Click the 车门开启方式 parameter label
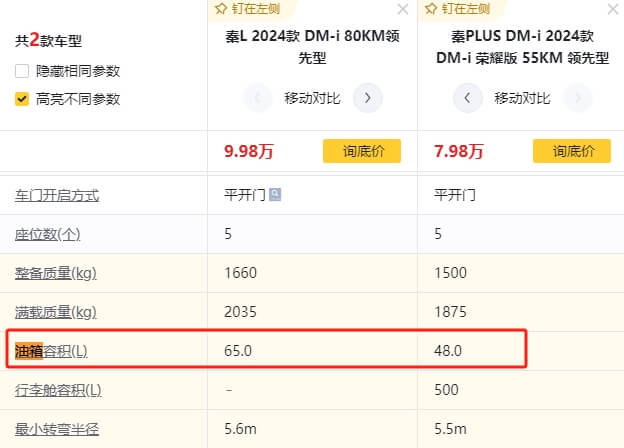Image resolution: width=624 pixels, height=448 pixels. click(x=57, y=195)
